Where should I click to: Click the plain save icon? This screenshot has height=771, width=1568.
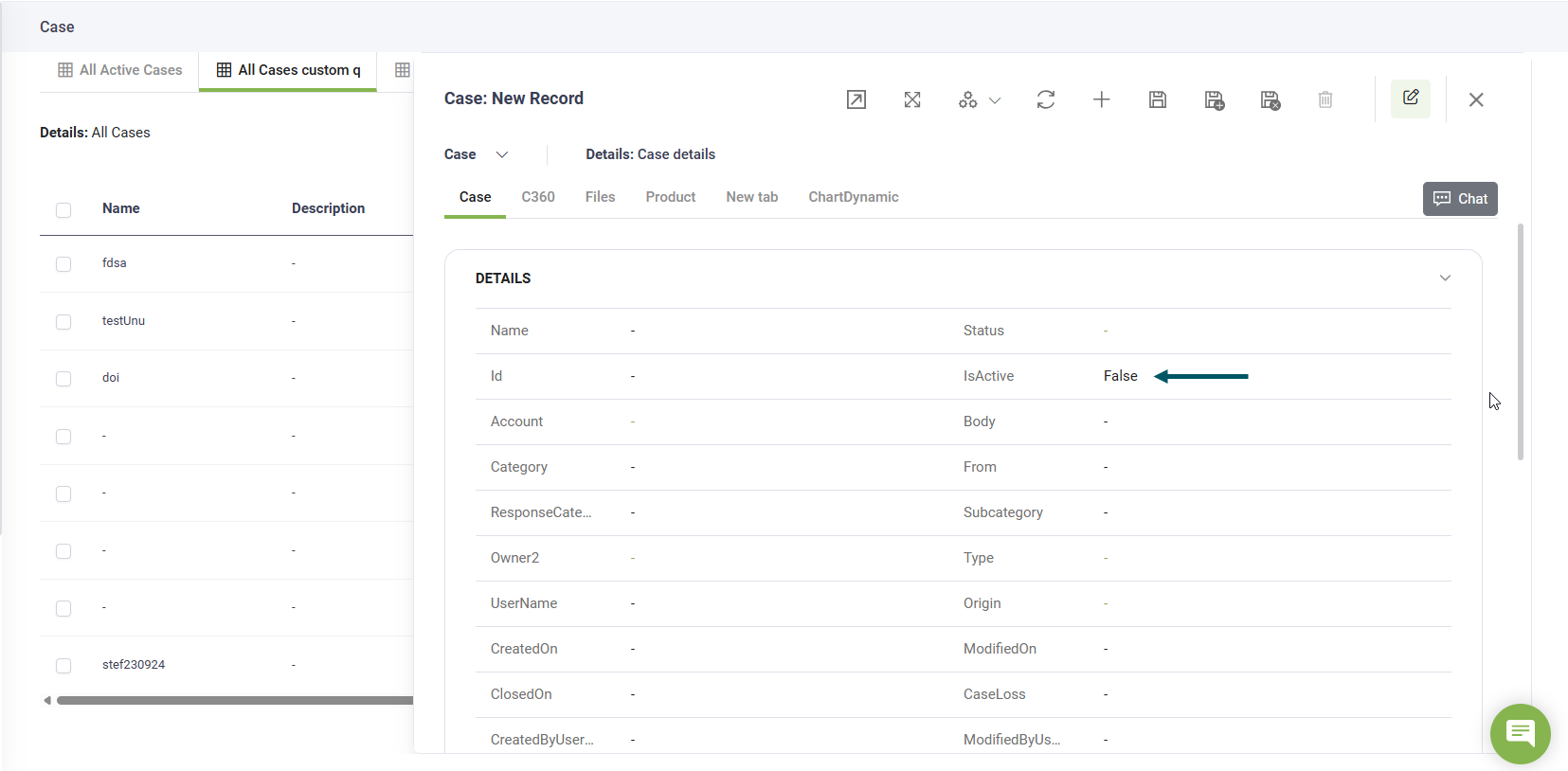click(x=1157, y=99)
